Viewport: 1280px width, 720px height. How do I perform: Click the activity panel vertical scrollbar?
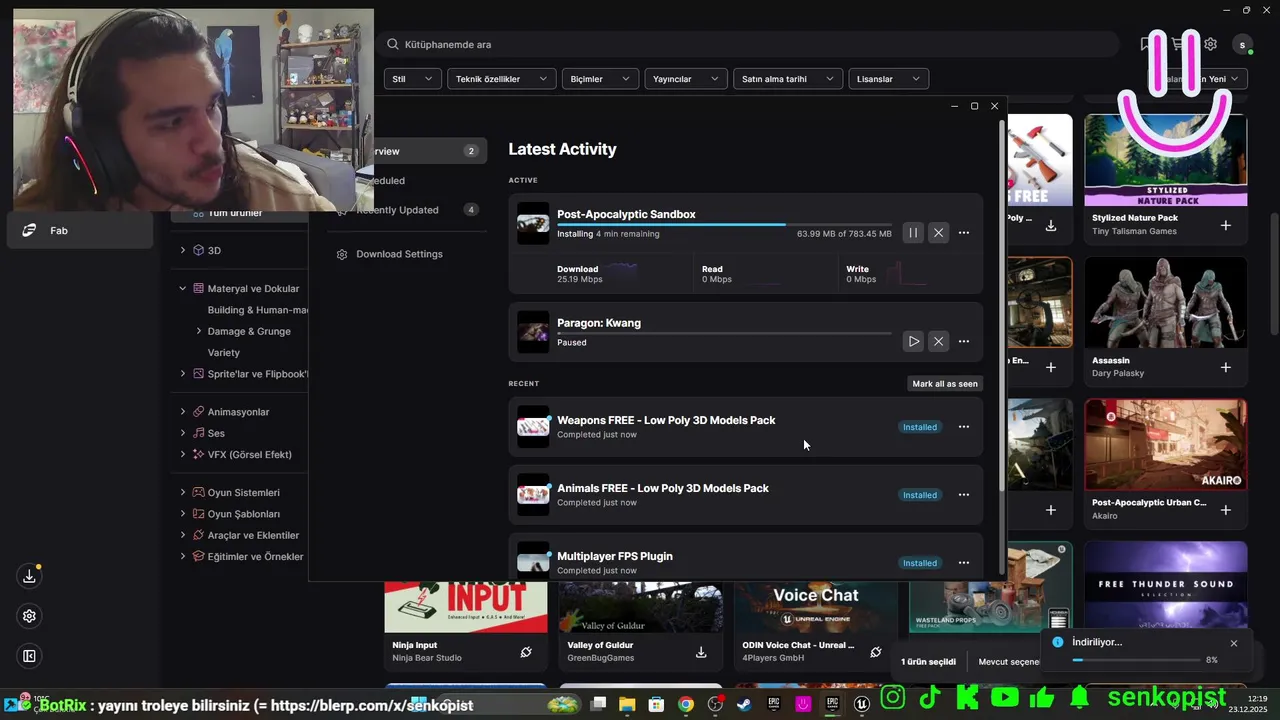coord(1002,305)
